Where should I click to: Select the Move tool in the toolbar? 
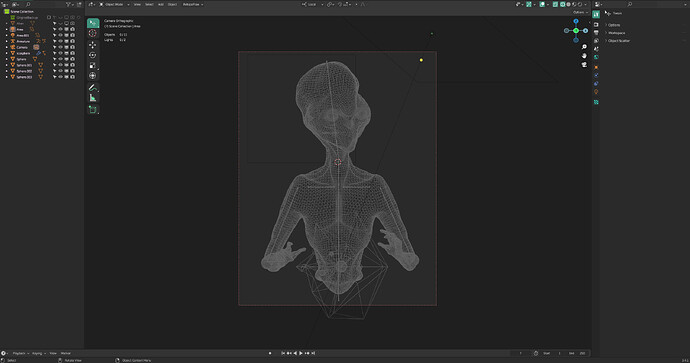coord(92,44)
